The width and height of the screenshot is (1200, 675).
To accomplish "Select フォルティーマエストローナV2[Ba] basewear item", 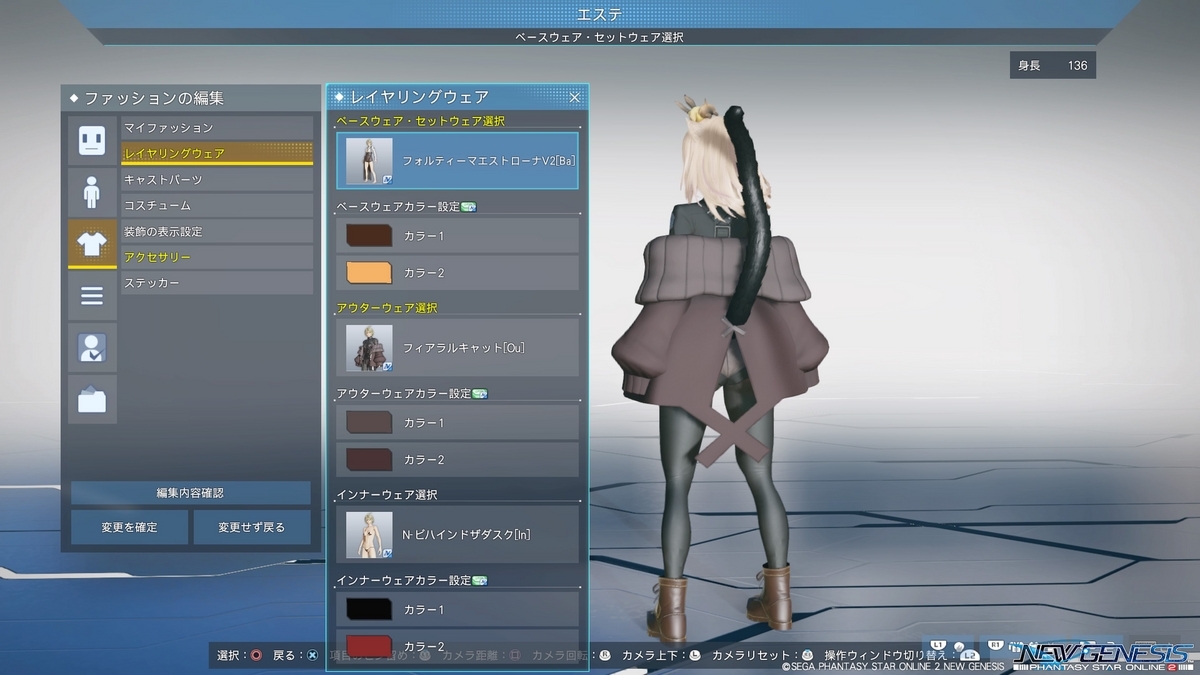I will pos(457,161).
